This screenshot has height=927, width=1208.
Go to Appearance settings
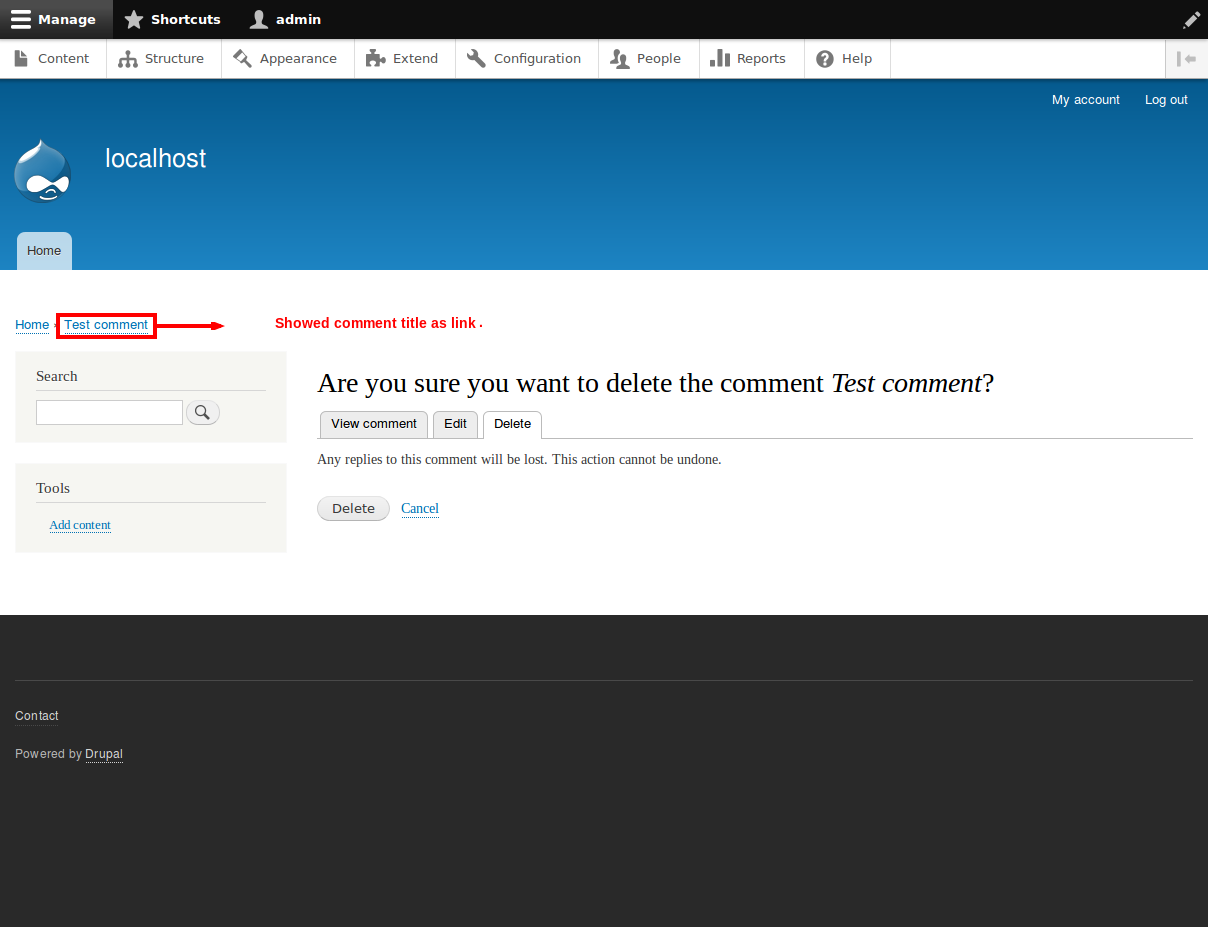[x=286, y=59]
